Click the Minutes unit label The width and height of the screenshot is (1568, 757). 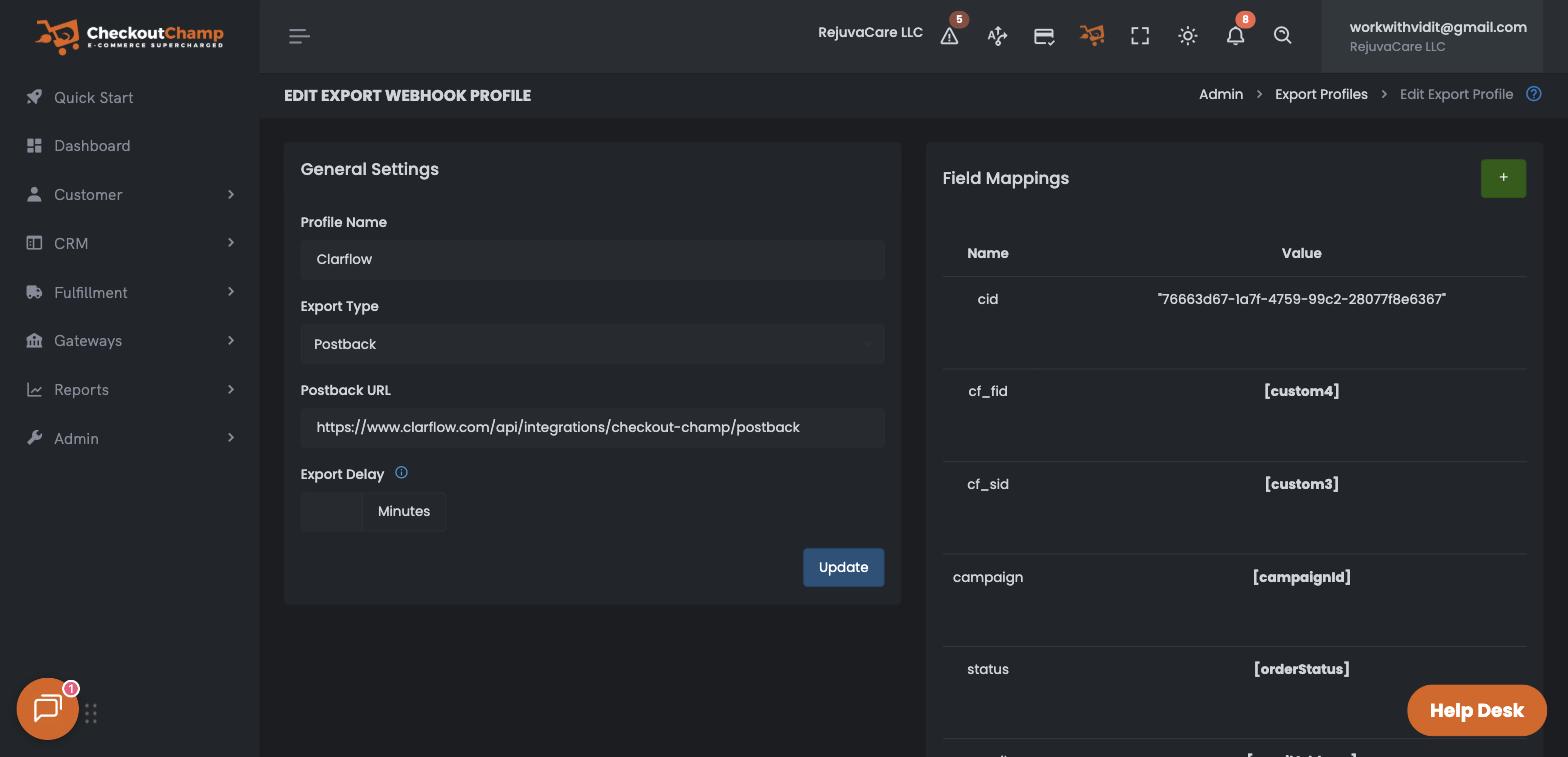point(404,511)
